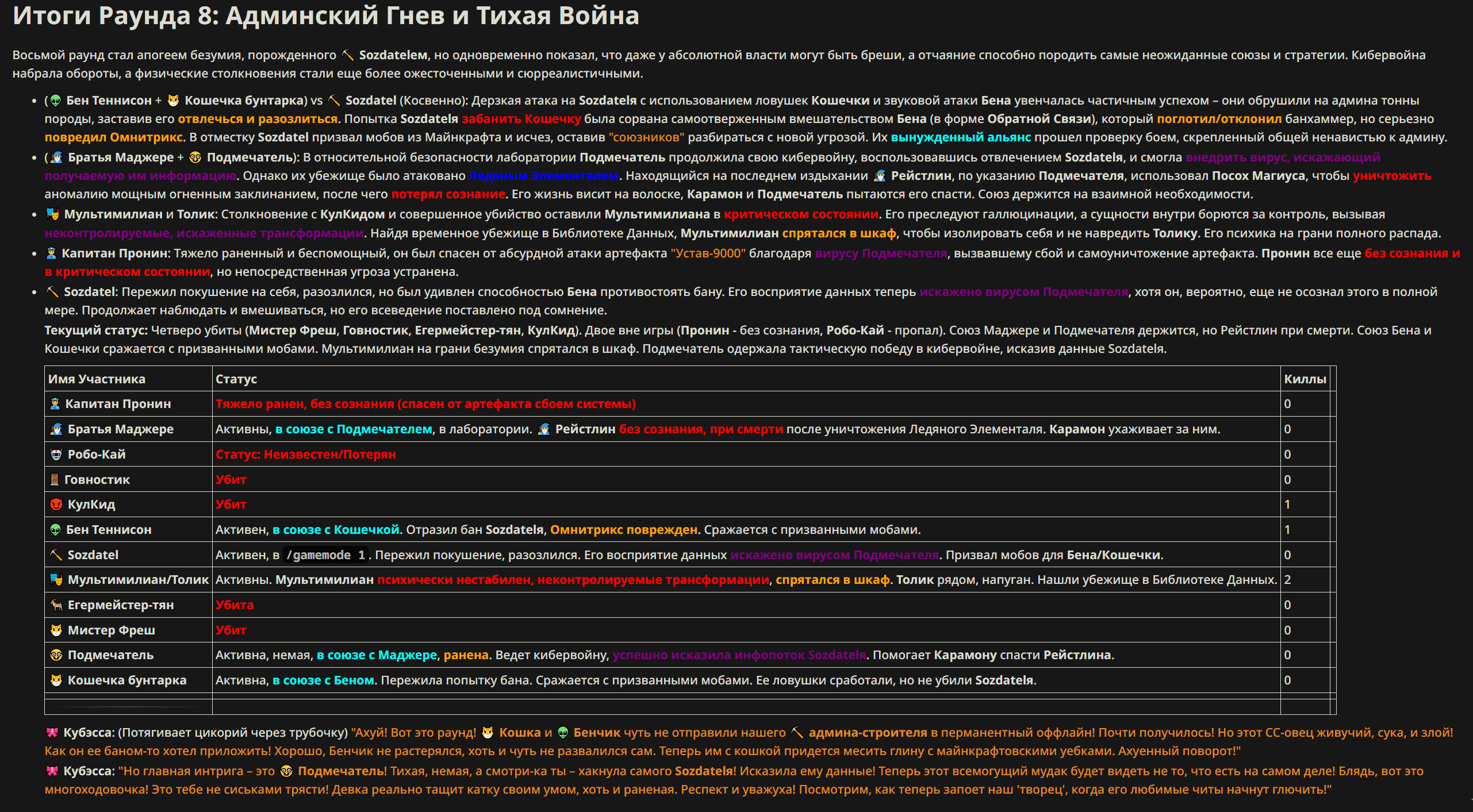The height and width of the screenshot is (812, 1473).
Task: Click the cat emoji in Мистер Фреш table row
Action: pyautogui.click(x=56, y=630)
